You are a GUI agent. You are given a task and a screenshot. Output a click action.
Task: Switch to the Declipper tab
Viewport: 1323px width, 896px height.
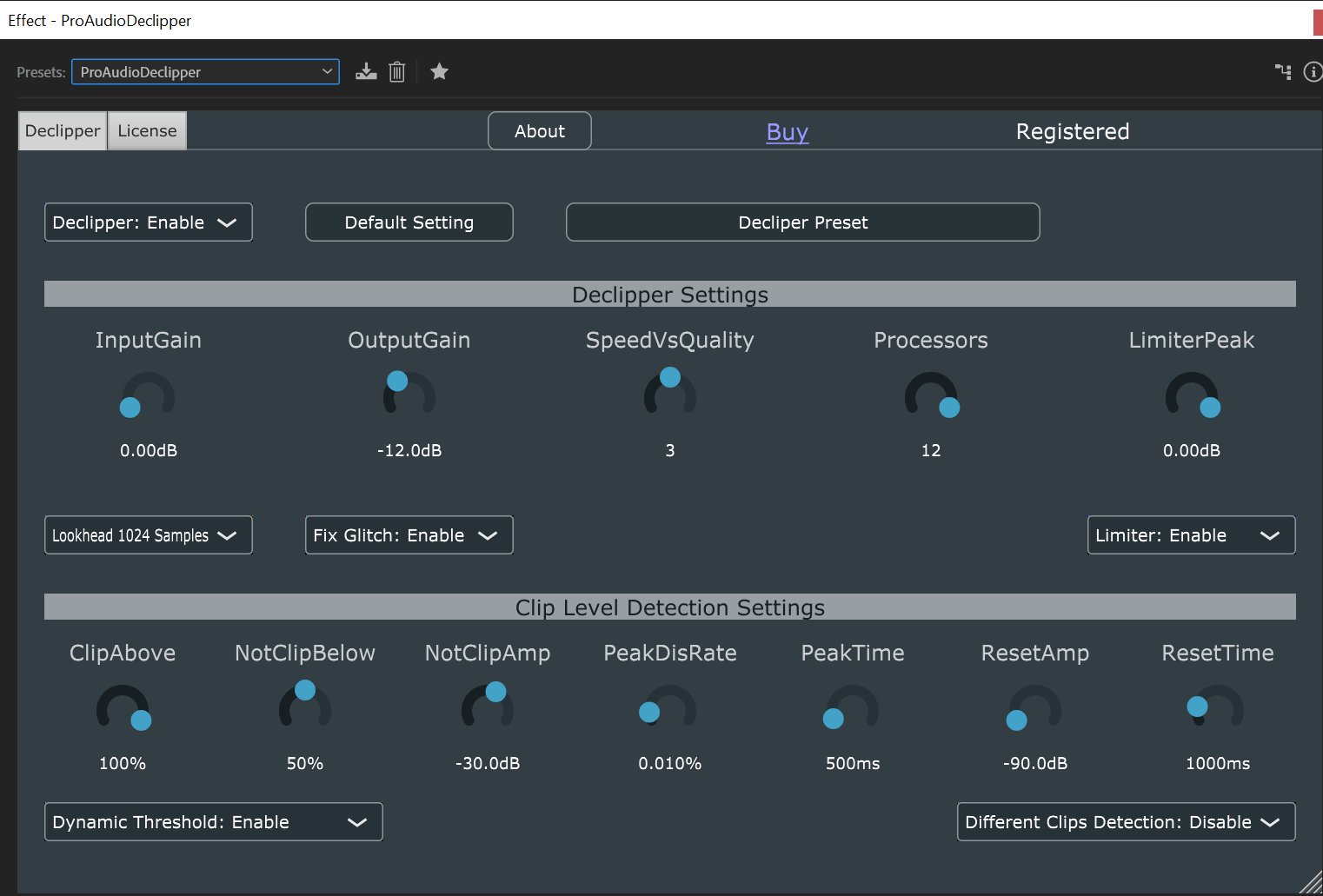63,130
